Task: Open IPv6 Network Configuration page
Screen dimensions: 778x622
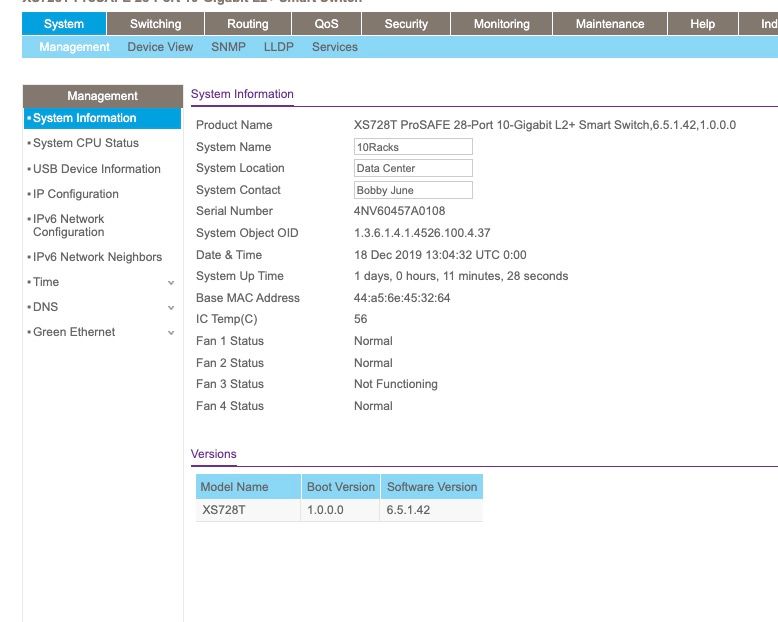Action: click(68, 225)
